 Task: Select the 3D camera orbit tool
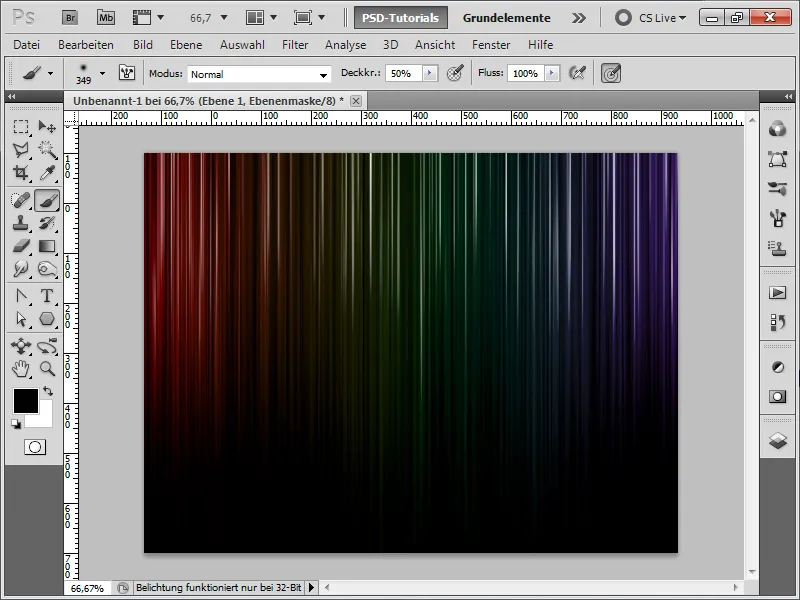coord(47,346)
